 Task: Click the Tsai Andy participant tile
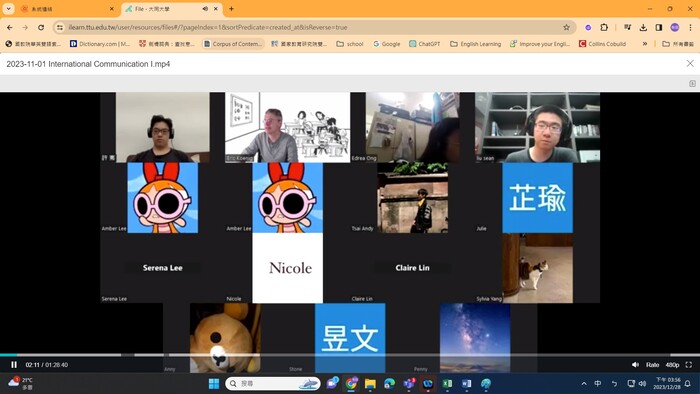[412, 198]
